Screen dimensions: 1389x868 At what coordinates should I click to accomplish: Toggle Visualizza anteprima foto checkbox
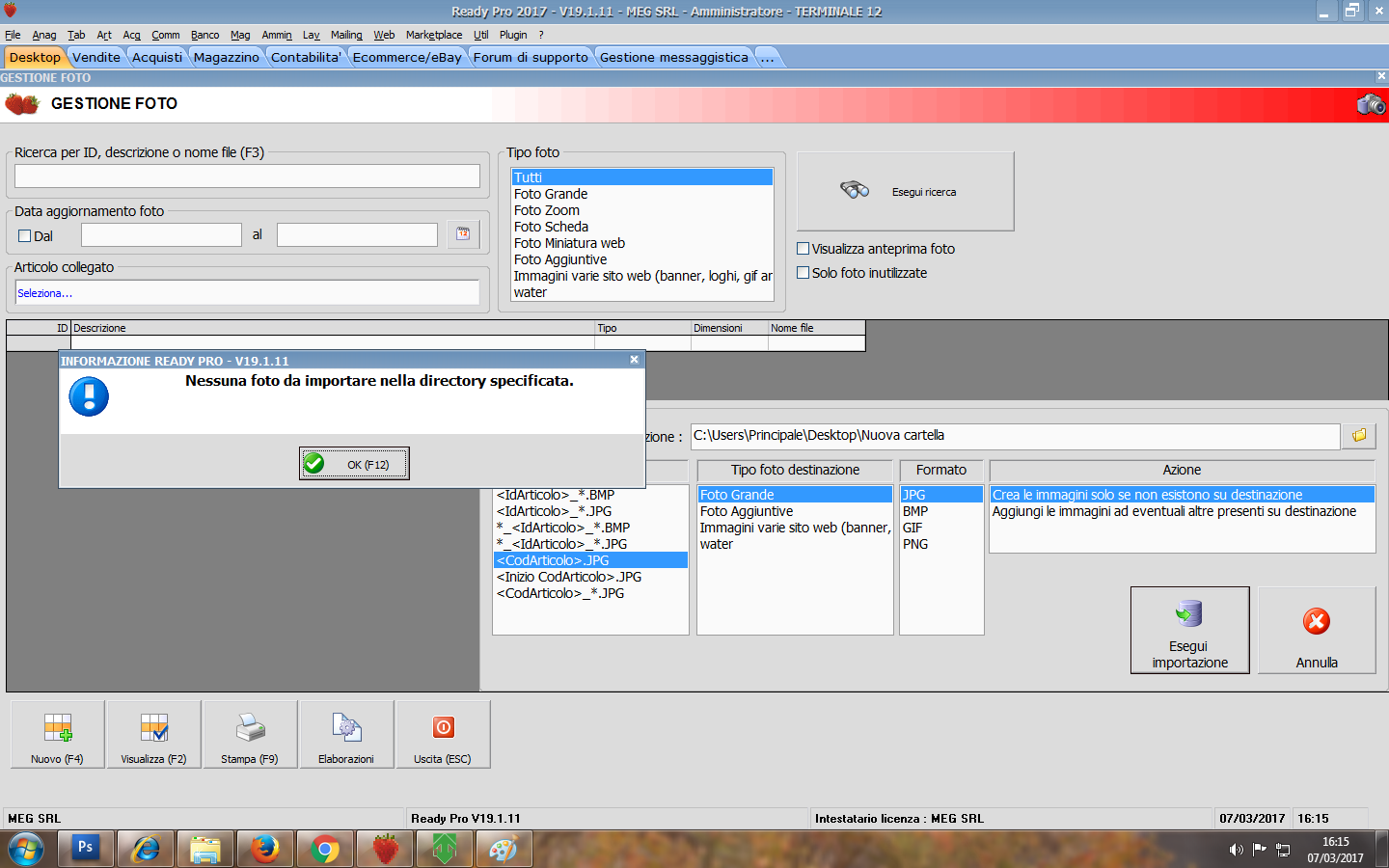[x=803, y=249]
